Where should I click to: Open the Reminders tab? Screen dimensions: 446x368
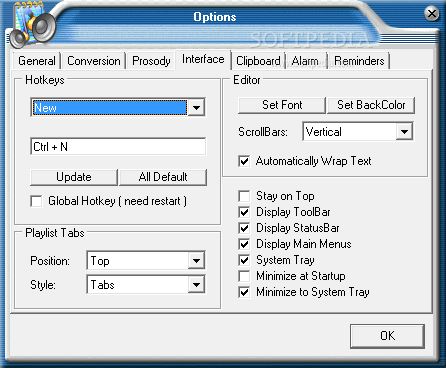[359, 61]
